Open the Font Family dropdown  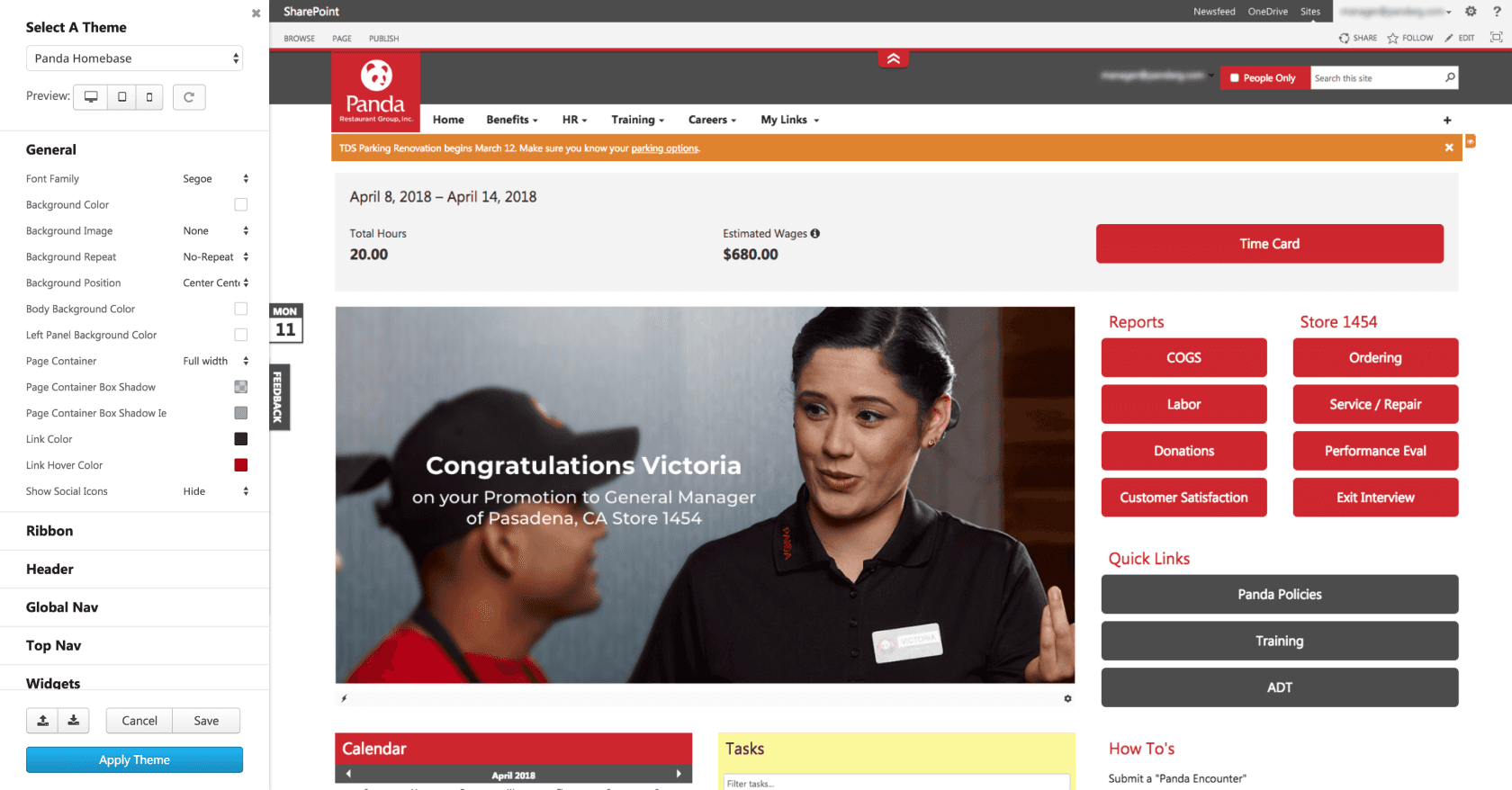click(x=215, y=179)
